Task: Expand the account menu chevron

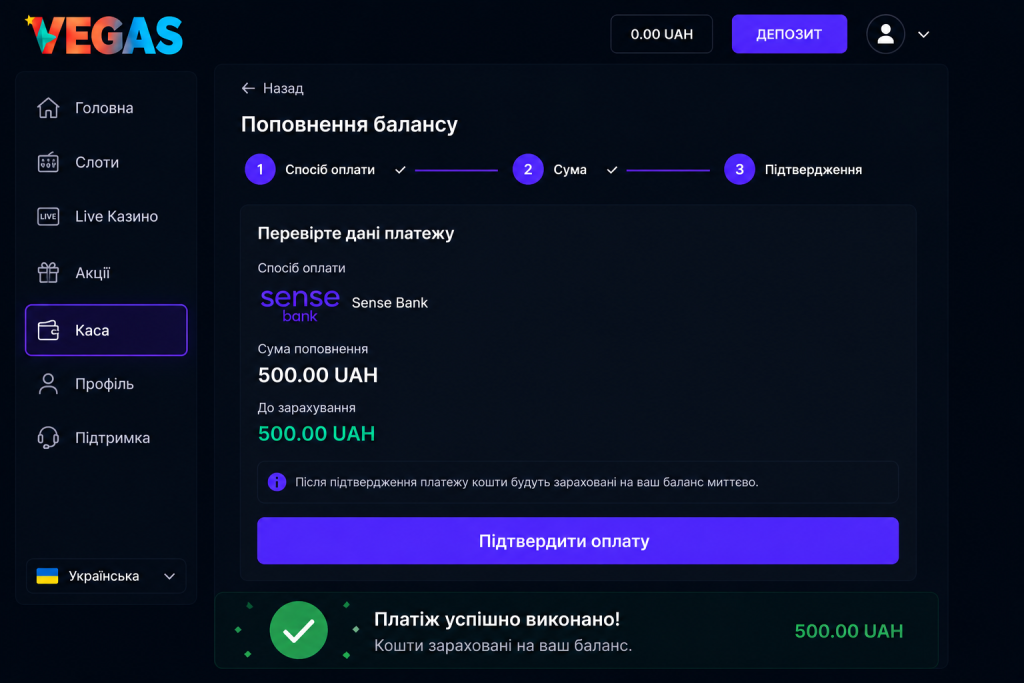Action: (x=923, y=35)
